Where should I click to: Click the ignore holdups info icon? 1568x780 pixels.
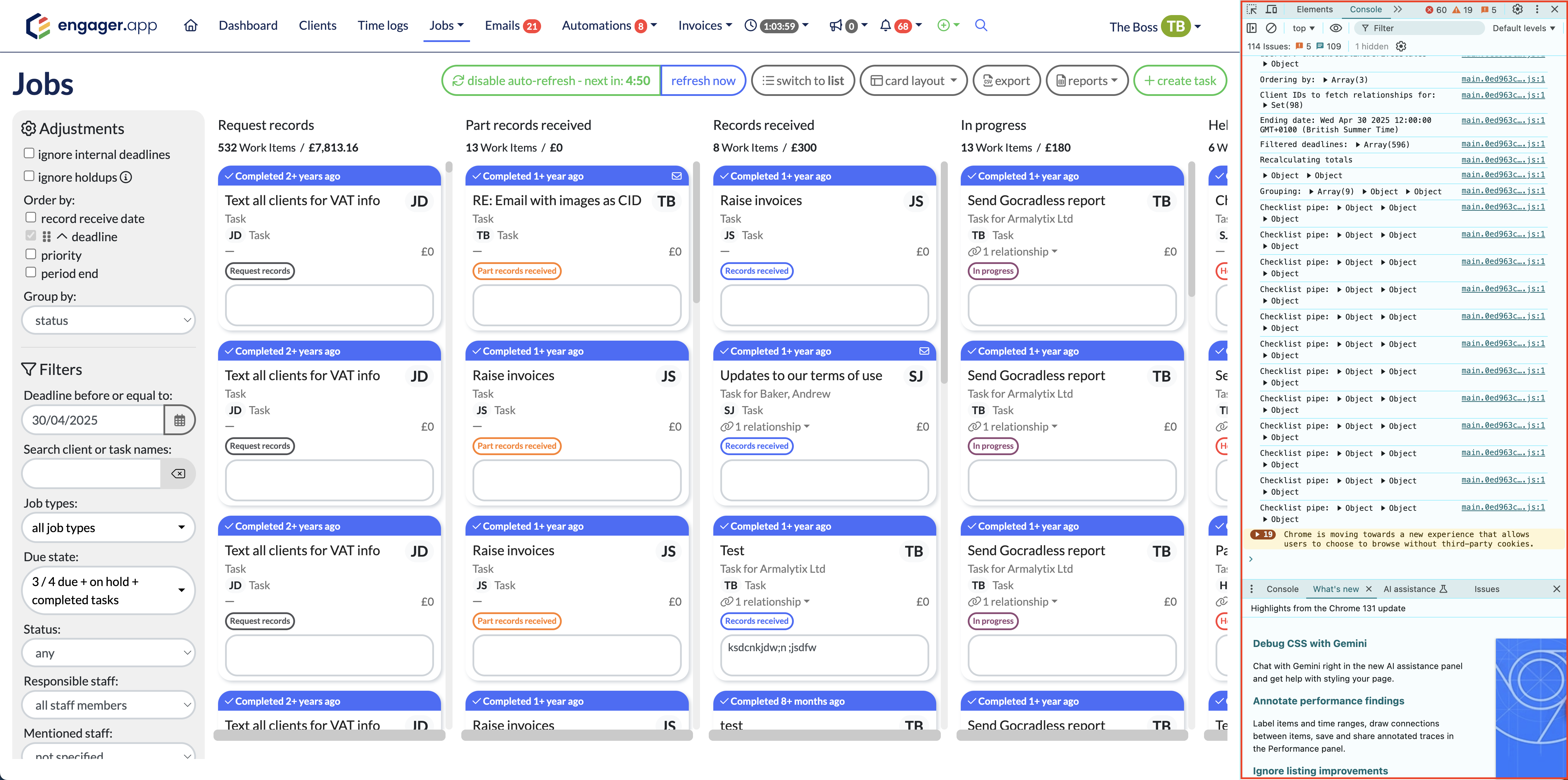click(126, 177)
